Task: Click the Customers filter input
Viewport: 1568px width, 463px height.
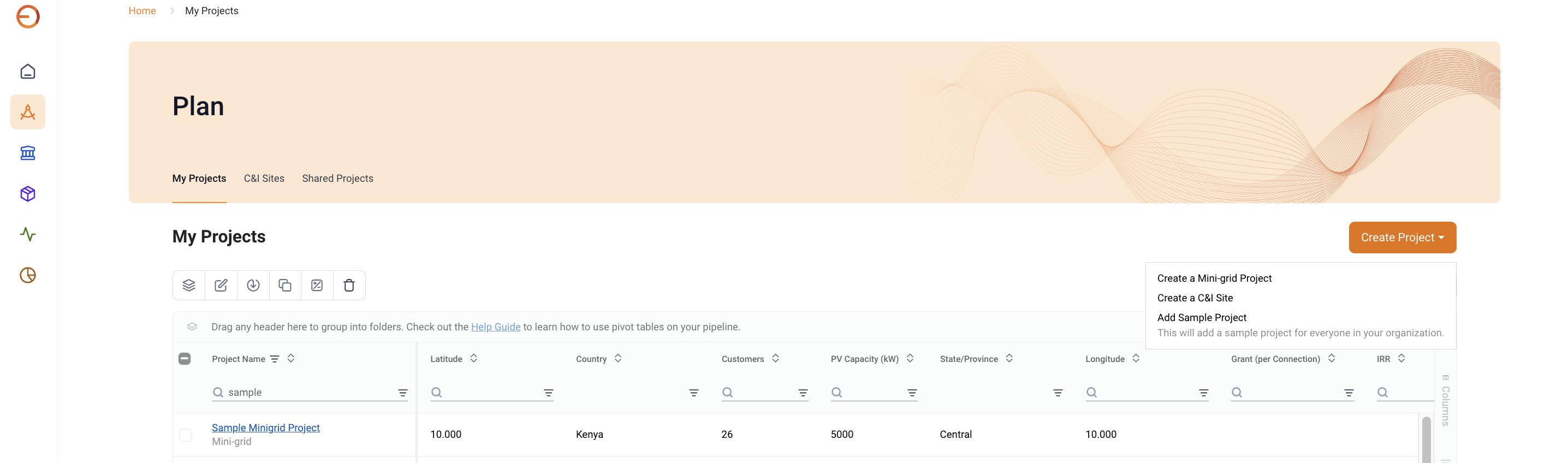Action: pyautogui.click(x=764, y=393)
